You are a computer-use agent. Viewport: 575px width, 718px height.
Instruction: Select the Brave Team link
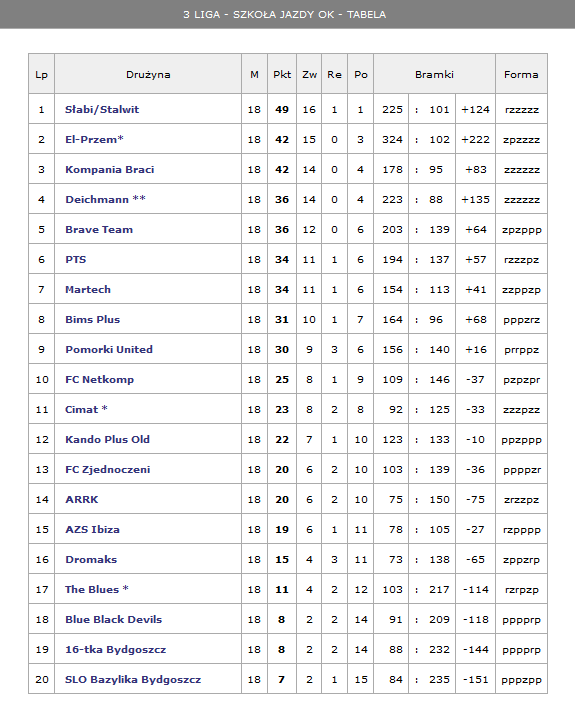tap(99, 229)
